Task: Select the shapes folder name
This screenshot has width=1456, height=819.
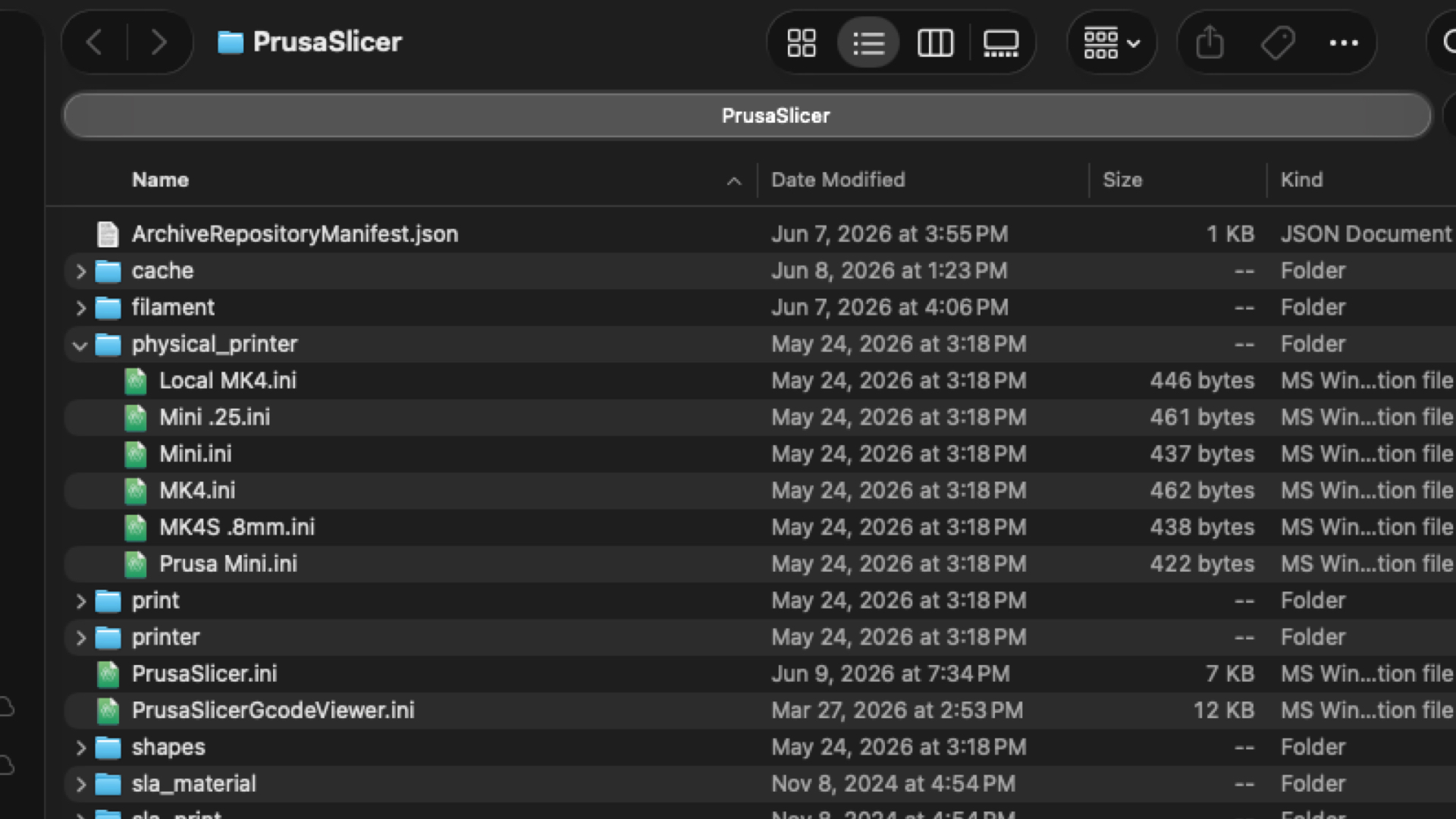Action: click(168, 747)
